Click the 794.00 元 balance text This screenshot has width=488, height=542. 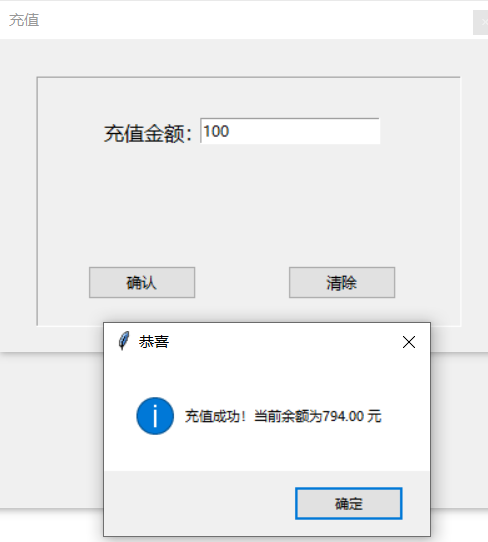[351, 416]
